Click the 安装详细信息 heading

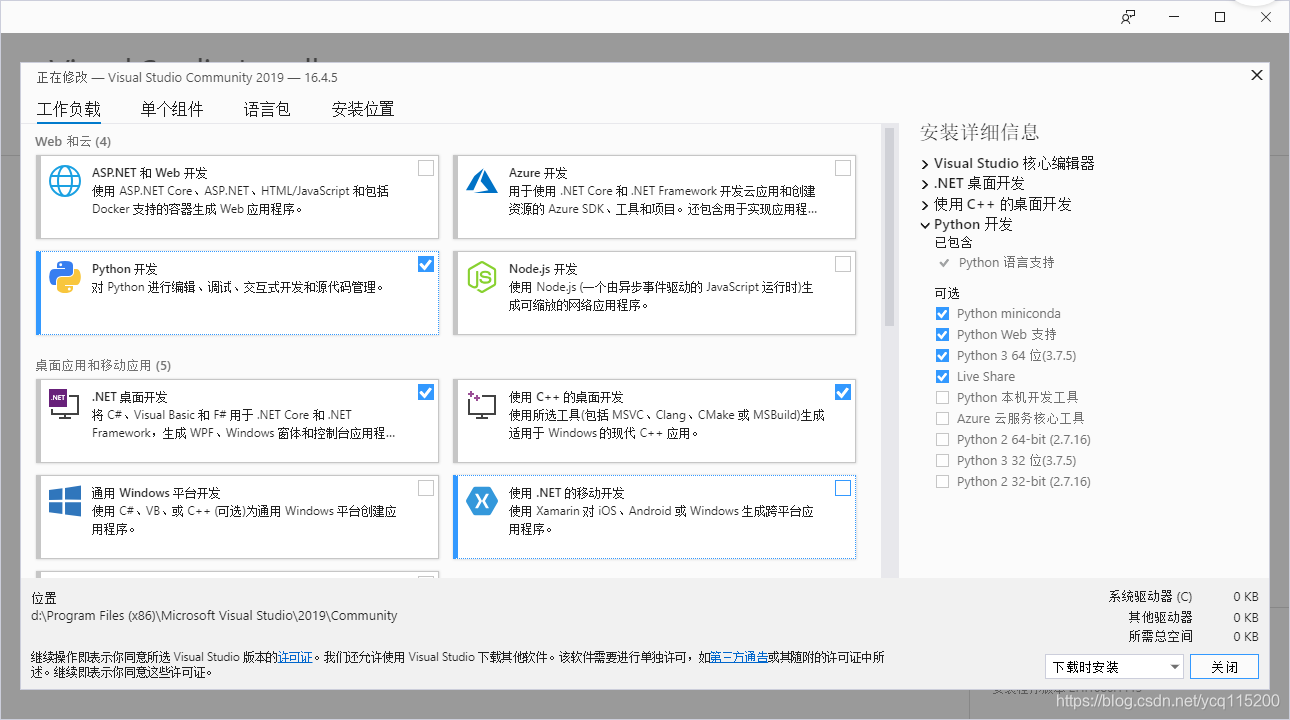(x=980, y=132)
